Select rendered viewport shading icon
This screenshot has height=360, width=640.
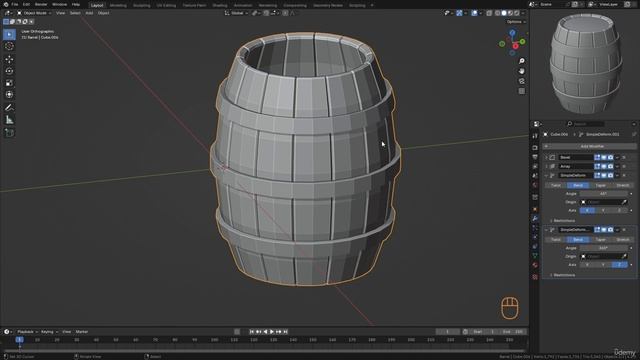517,13
